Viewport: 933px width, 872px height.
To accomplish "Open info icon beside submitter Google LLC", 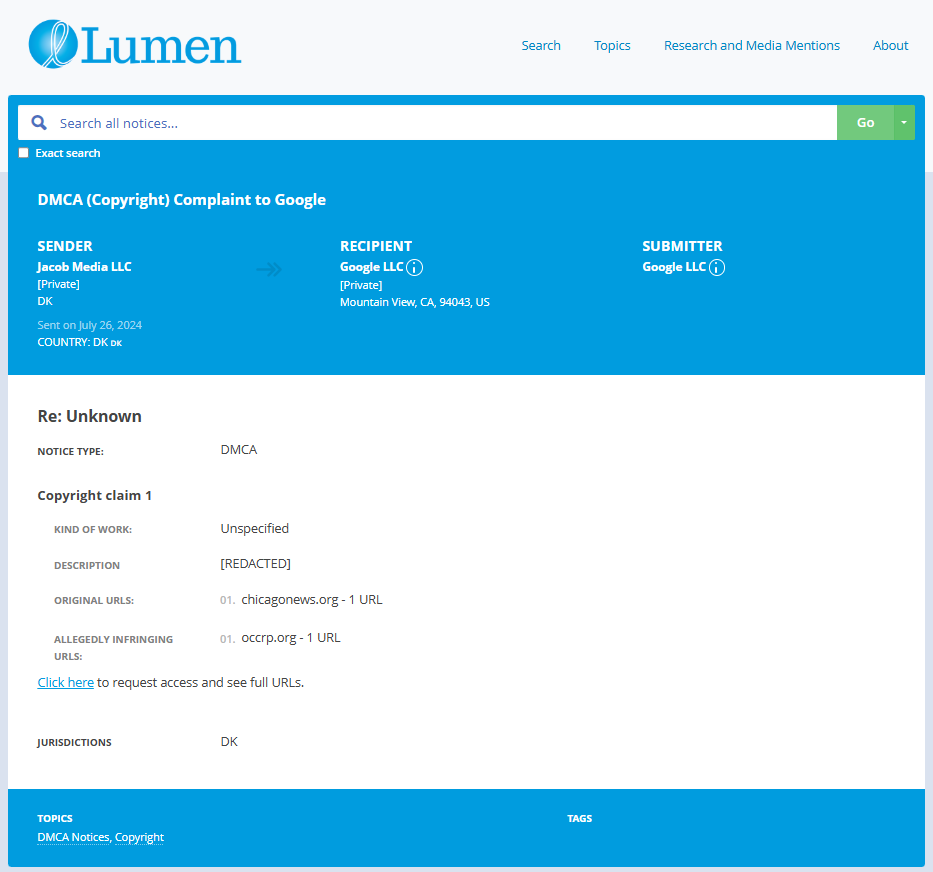I will click(717, 268).
